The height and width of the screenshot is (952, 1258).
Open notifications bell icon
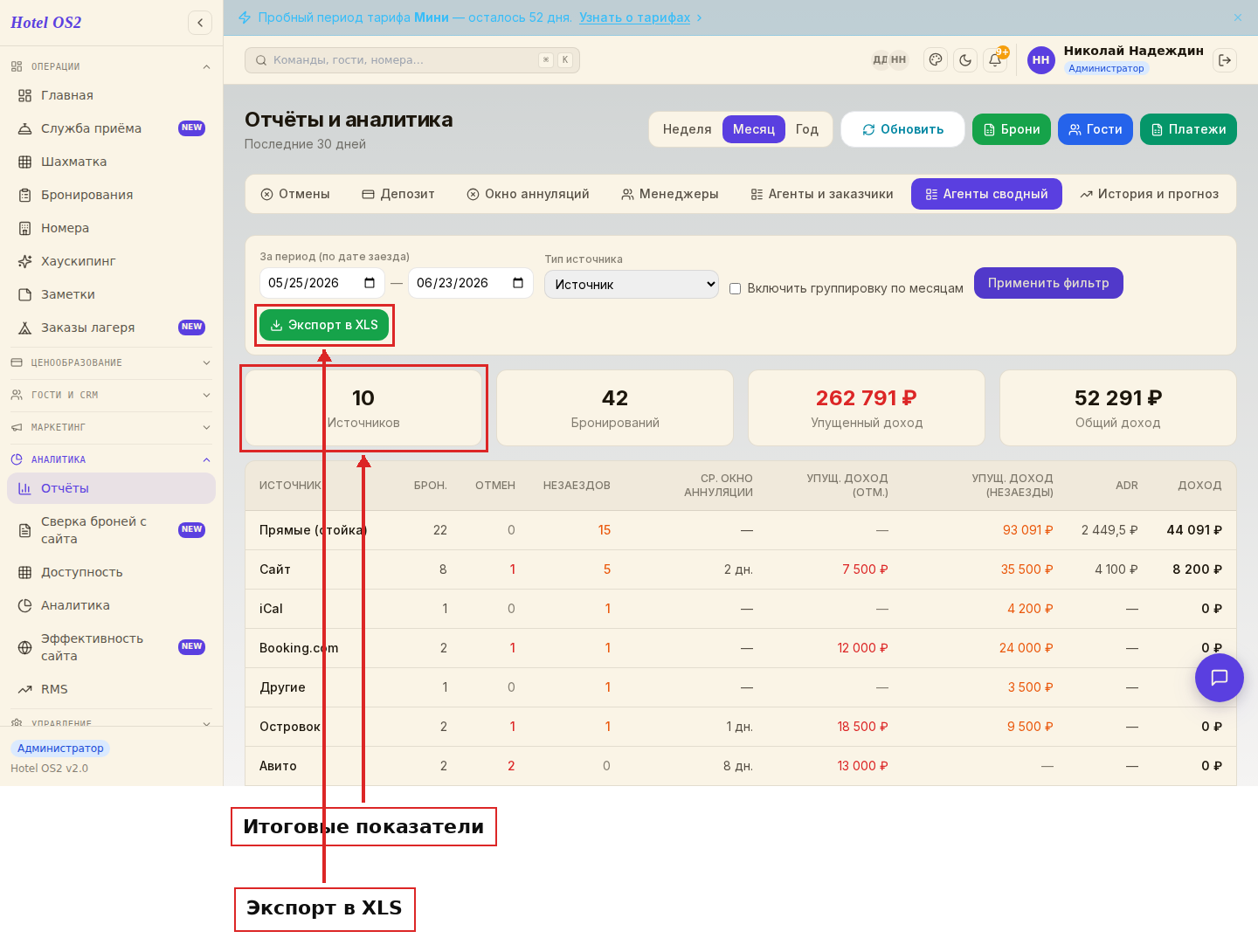pyautogui.click(x=995, y=60)
